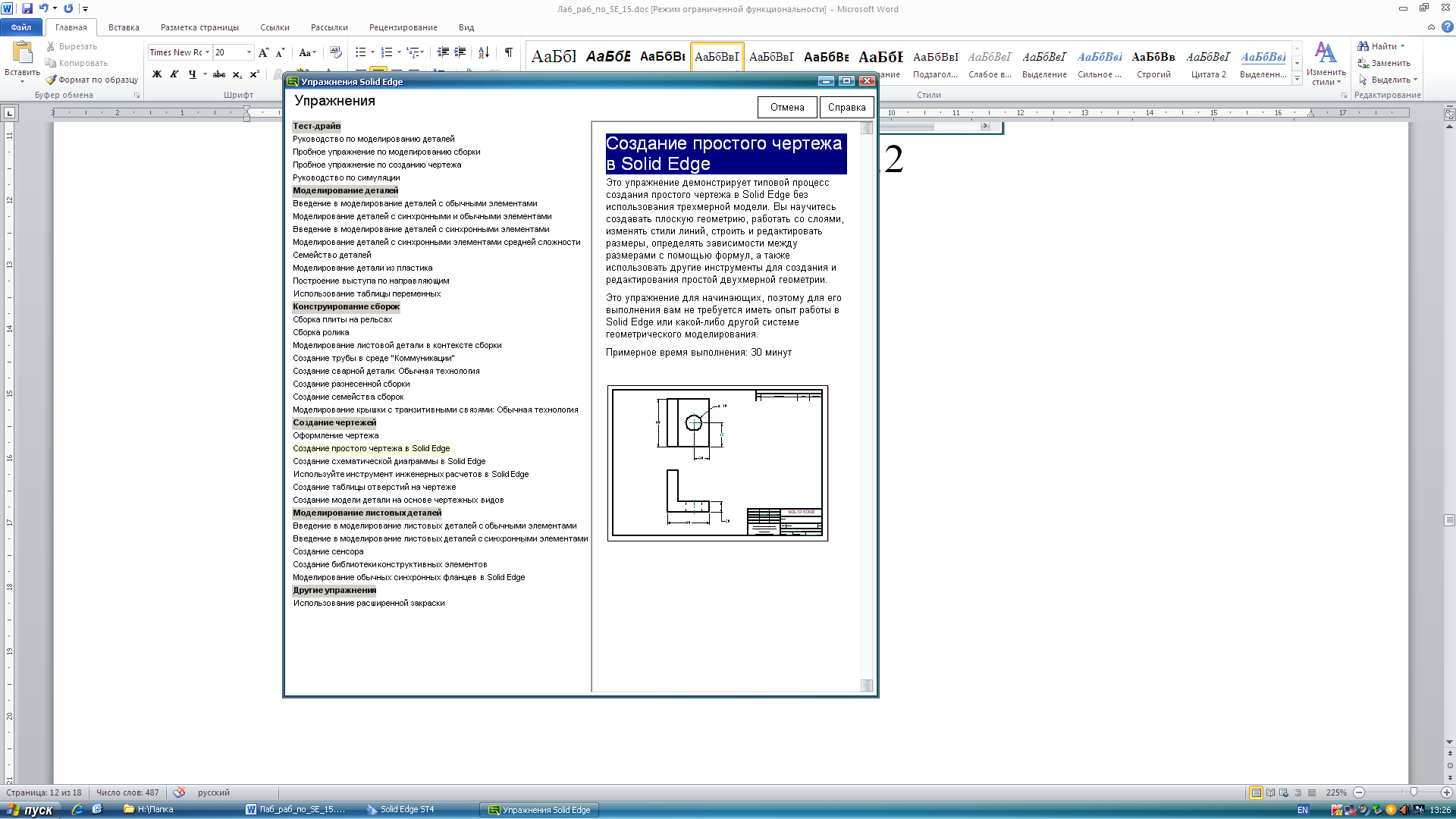Click the Decrease Indent icon
Image resolution: width=1456 pixels, height=819 pixels.
(x=443, y=52)
